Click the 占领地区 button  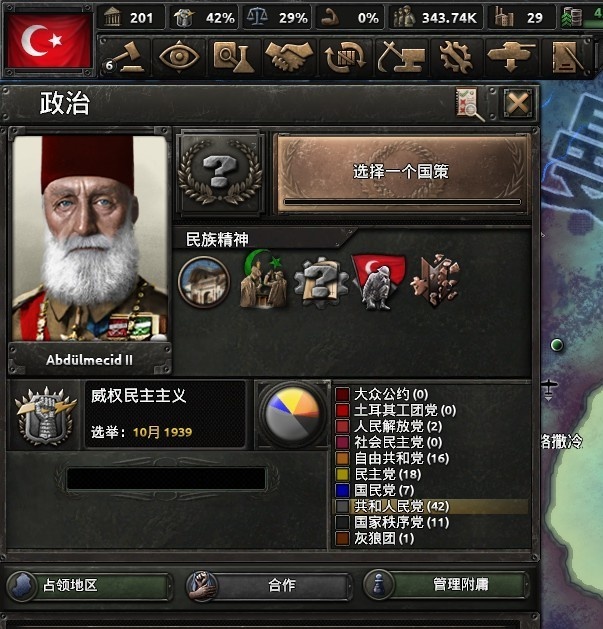(89, 585)
